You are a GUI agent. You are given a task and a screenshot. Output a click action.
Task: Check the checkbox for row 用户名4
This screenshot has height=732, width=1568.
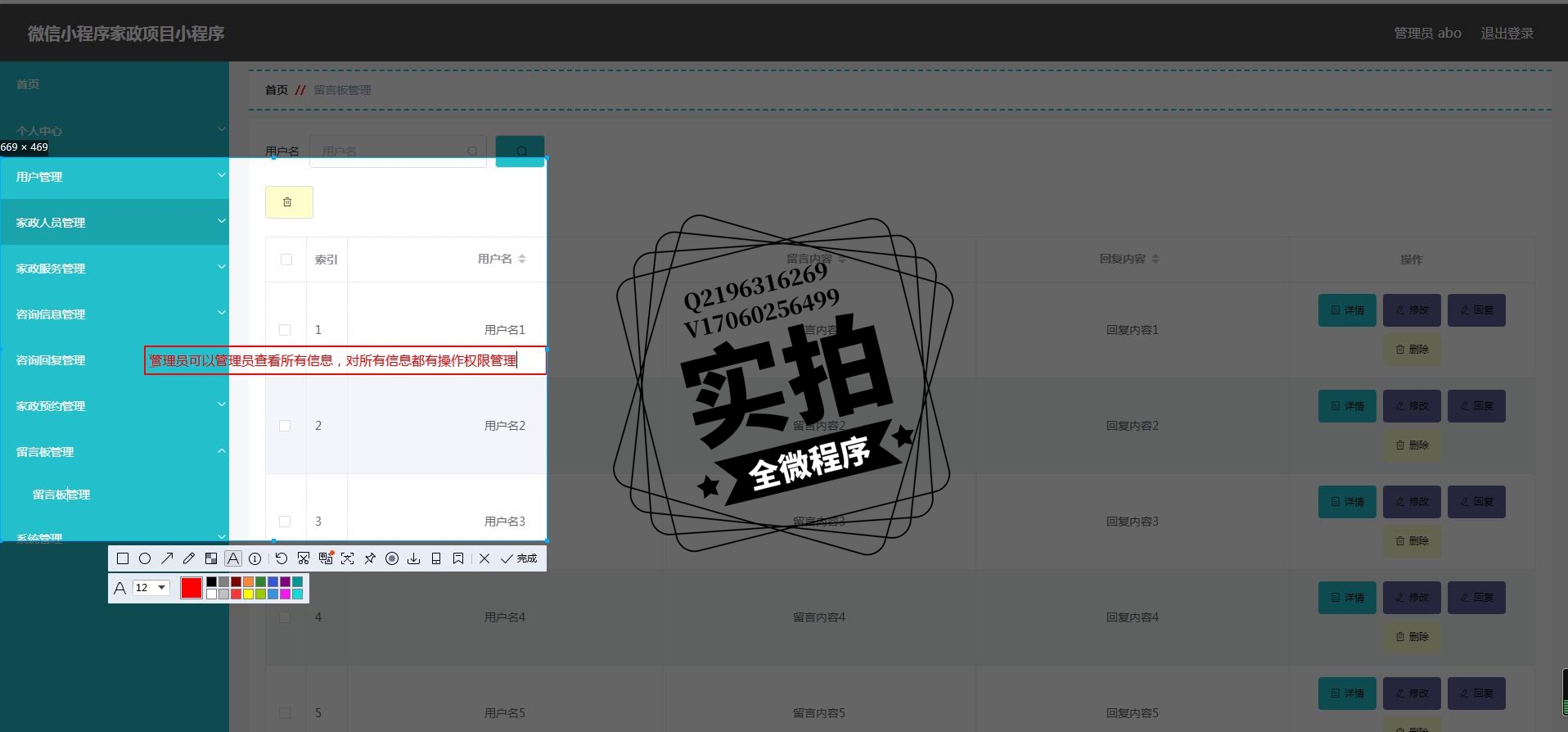pyautogui.click(x=285, y=617)
